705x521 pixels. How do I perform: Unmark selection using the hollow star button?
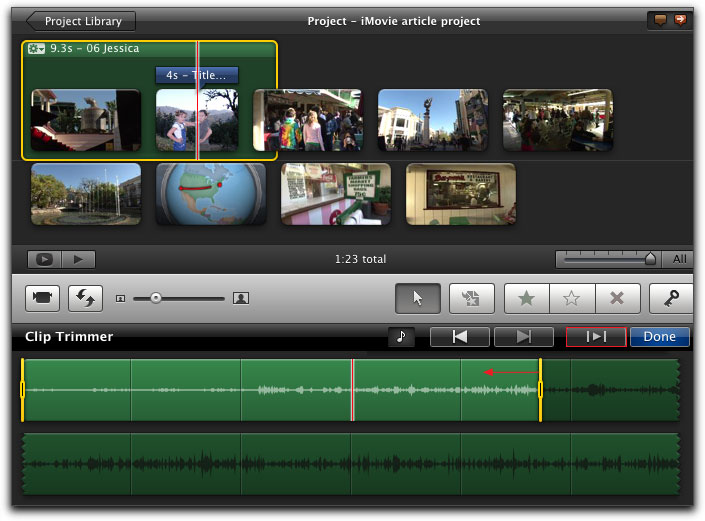[x=572, y=298]
